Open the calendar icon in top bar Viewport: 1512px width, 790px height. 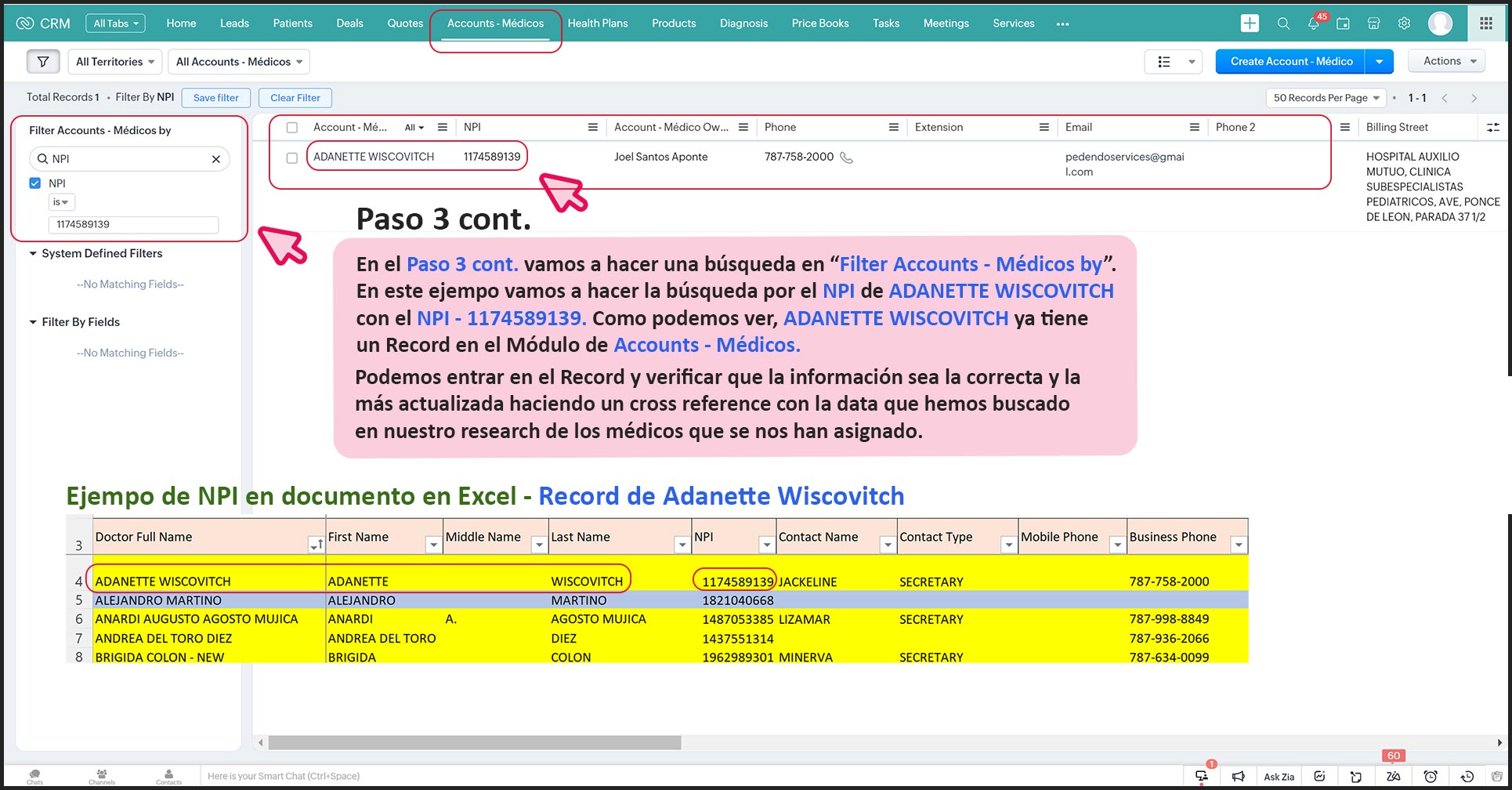[x=1343, y=24]
